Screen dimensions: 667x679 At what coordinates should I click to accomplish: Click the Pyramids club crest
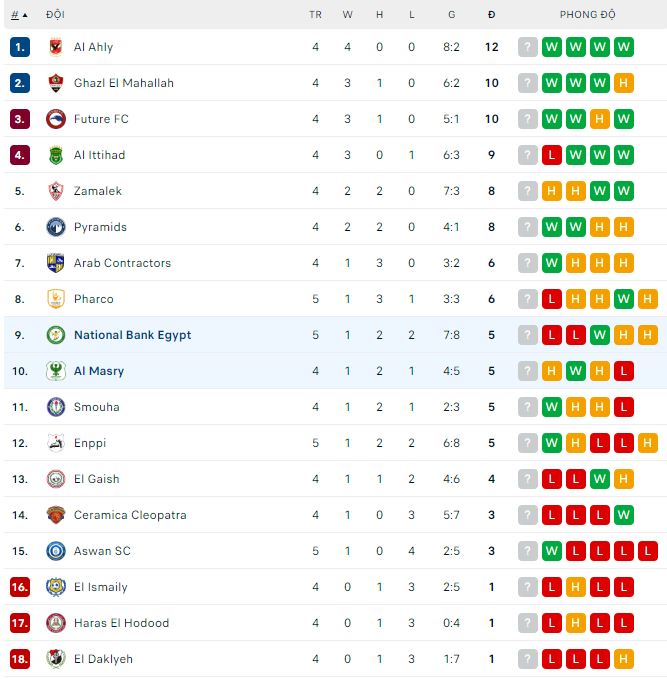click(56, 227)
